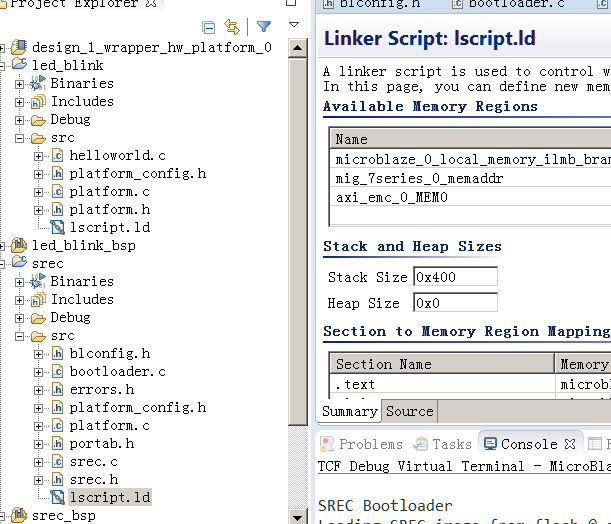Screen dimensions: 611x524
Task: Click Heap Size input field
Action: coord(456,303)
